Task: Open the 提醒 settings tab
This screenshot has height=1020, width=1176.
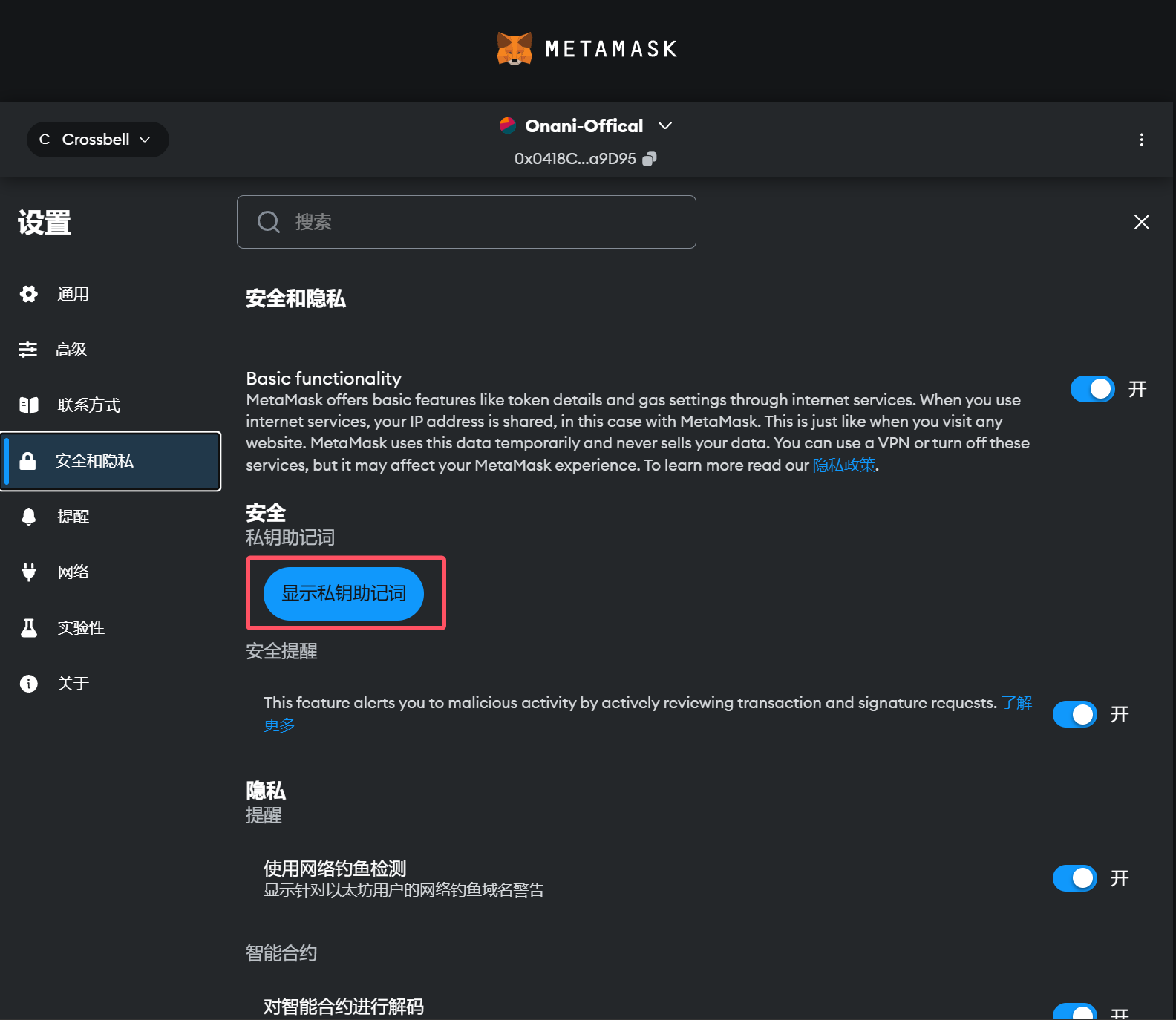Action: point(111,517)
